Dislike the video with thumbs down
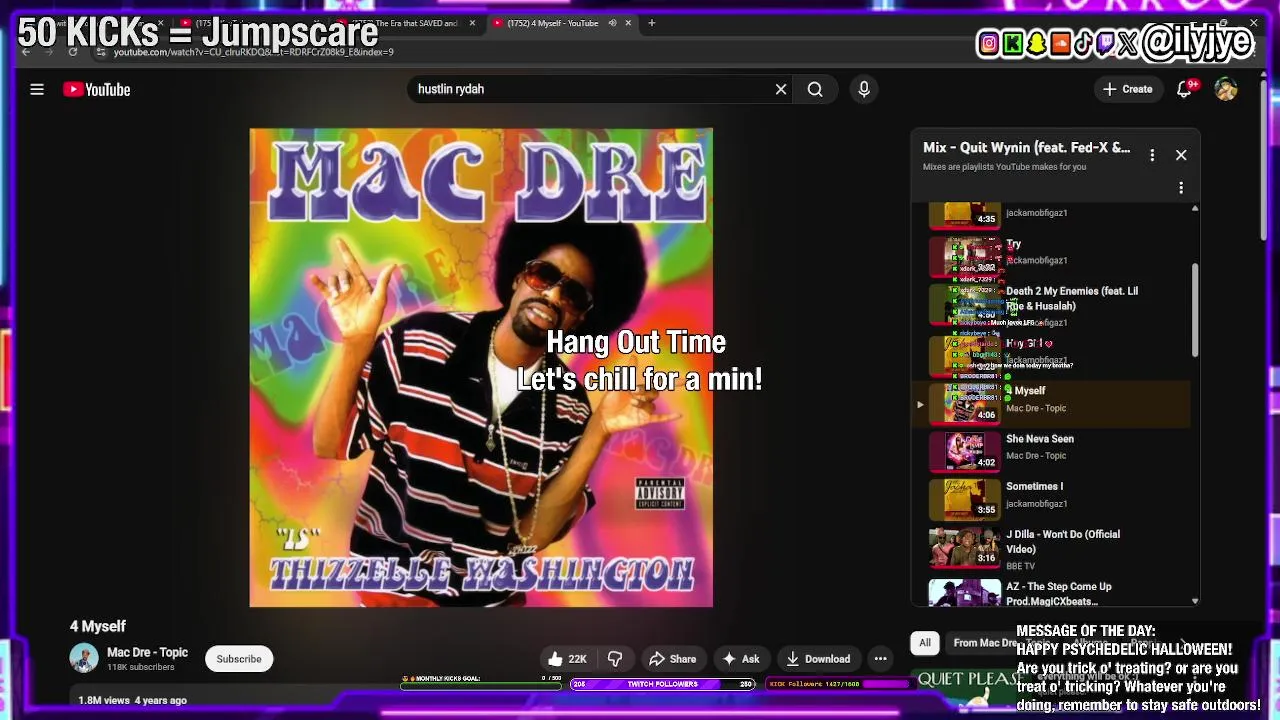 click(615, 659)
